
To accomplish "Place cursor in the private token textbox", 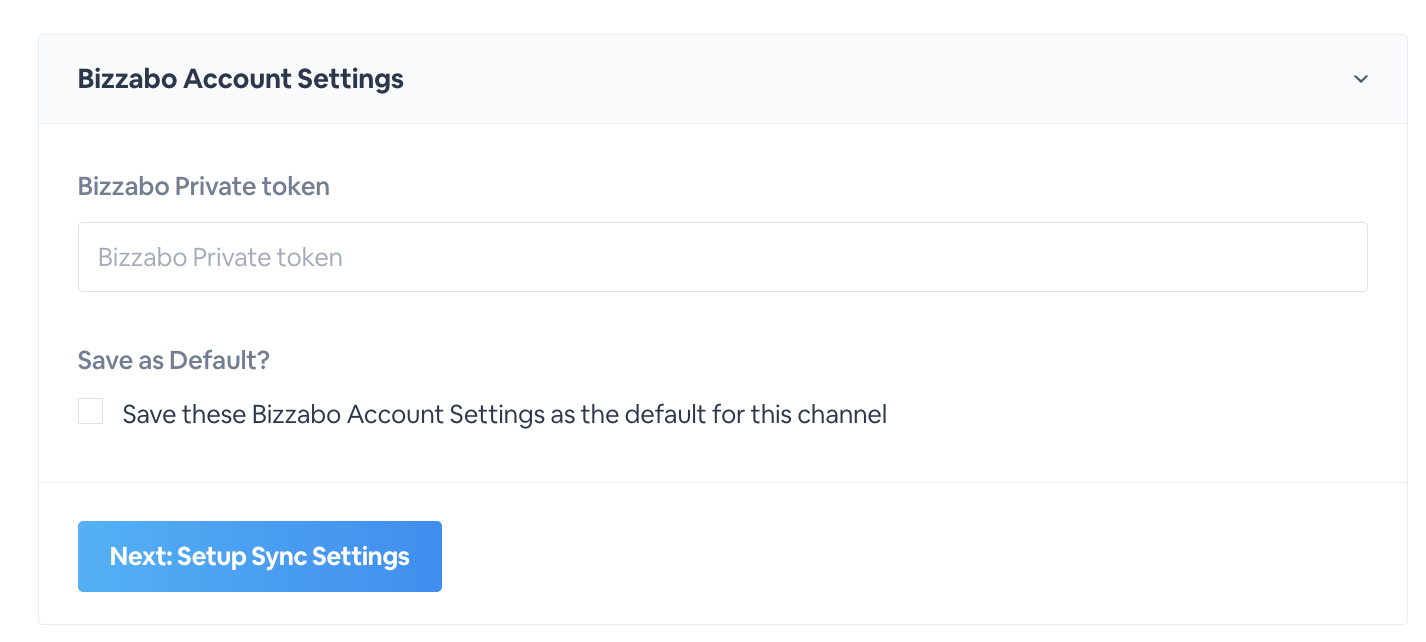I will [722, 257].
